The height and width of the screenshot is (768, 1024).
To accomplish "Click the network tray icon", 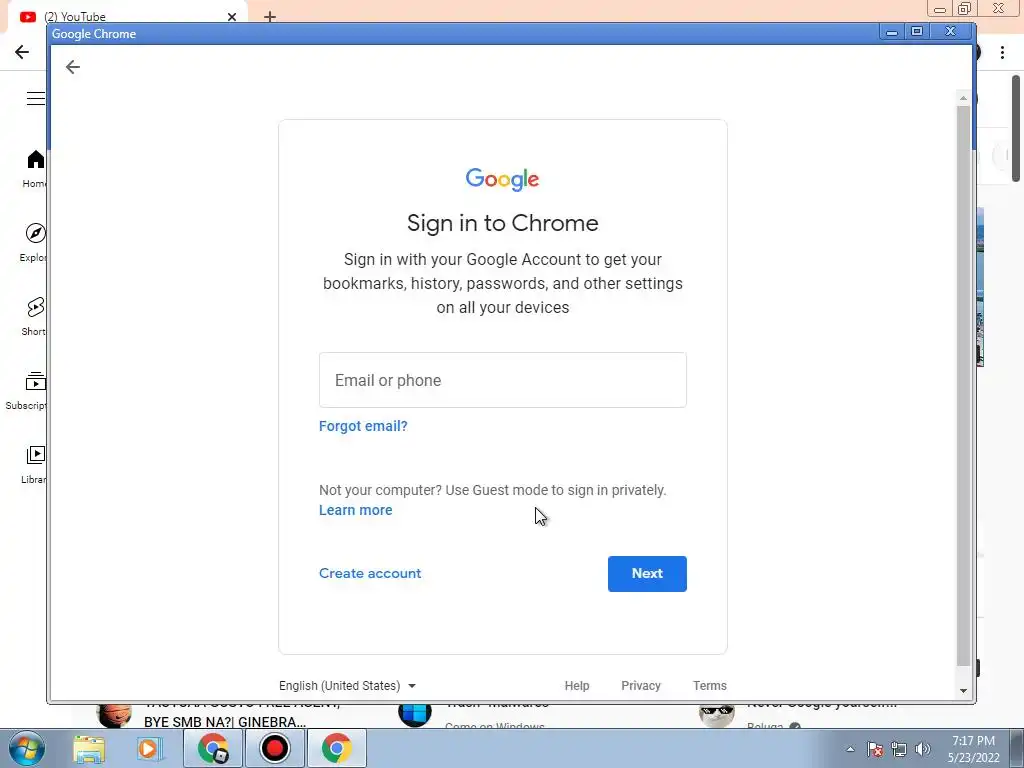I will click(x=899, y=749).
